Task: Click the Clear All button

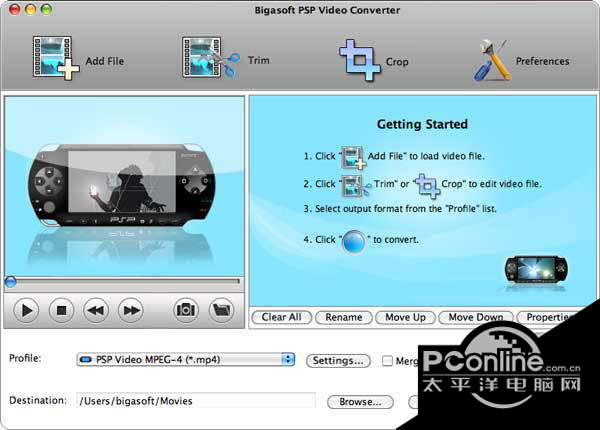Action: (282, 317)
